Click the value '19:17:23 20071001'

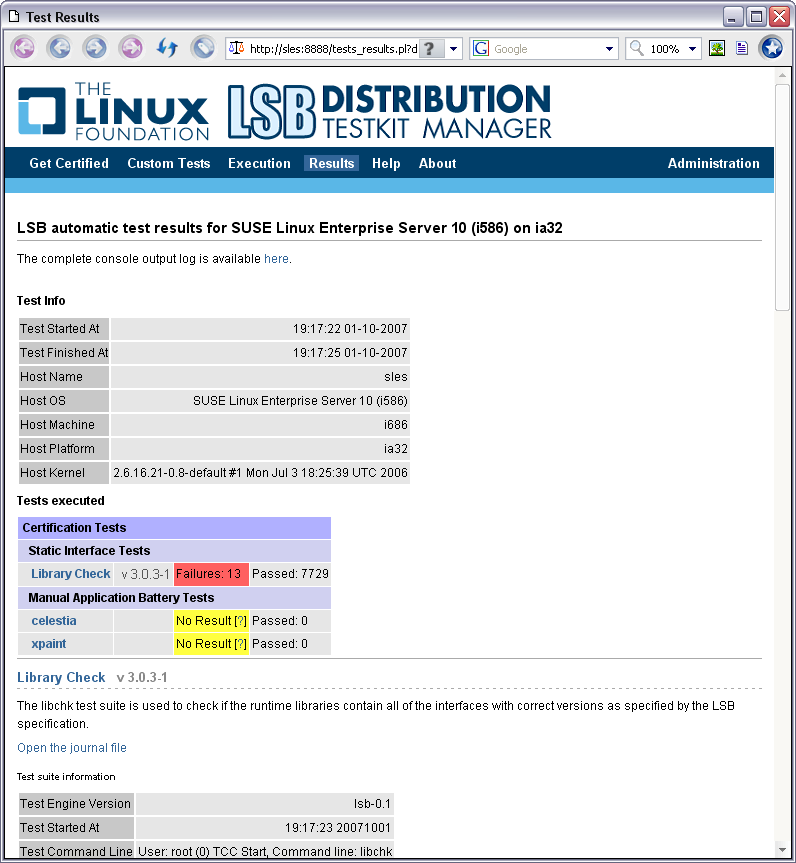coord(337,828)
